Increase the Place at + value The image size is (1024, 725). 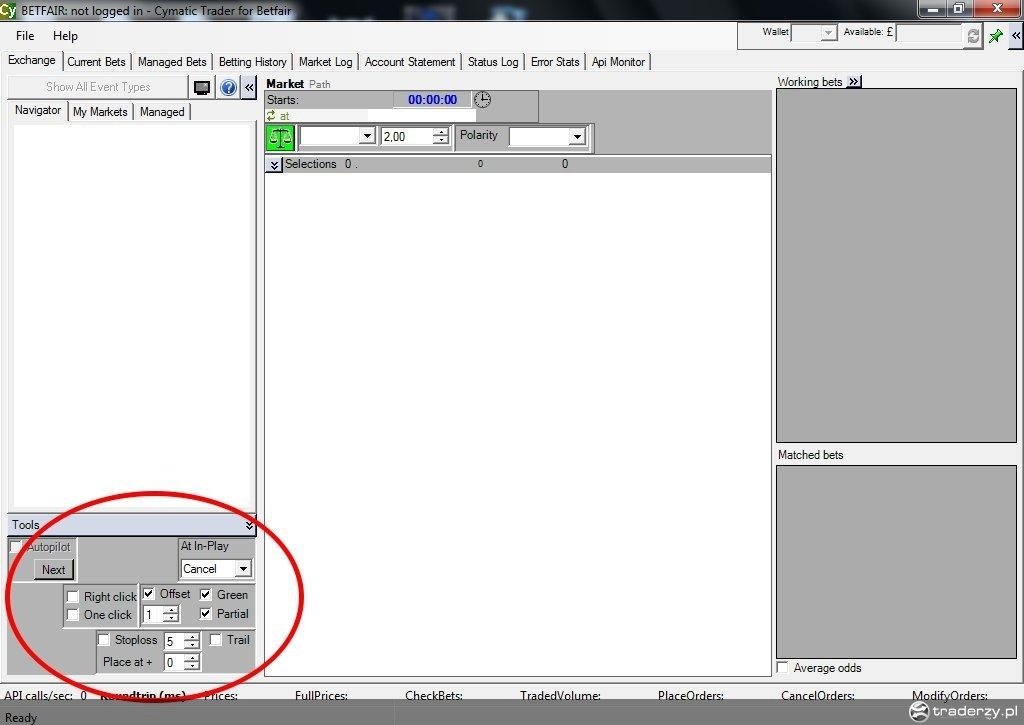tap(191, 658)
